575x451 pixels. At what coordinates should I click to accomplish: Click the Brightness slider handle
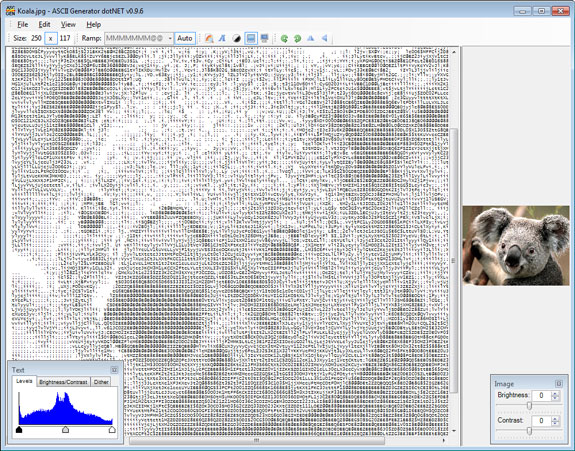[529, 405]
